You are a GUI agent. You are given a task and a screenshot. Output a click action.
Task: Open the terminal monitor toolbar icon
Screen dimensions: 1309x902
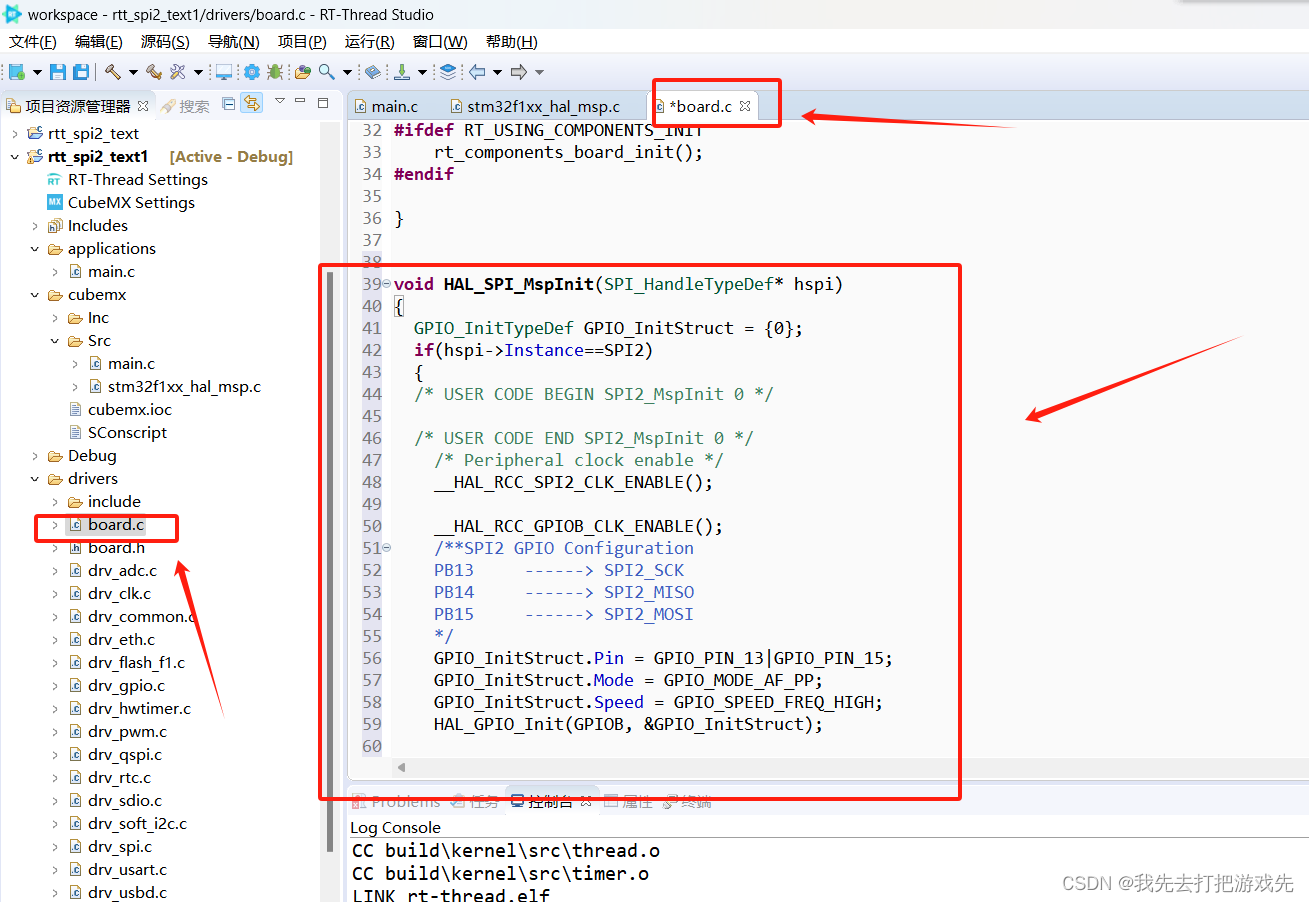[x=224, y=72]
